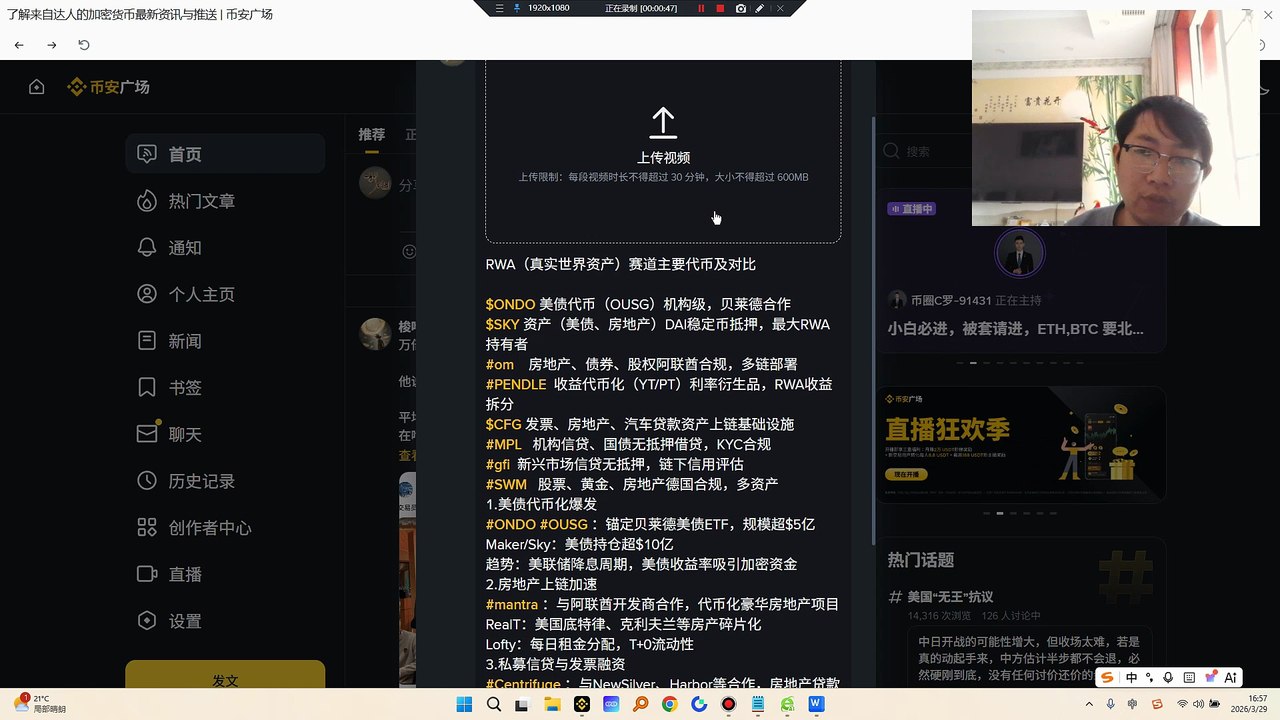
Task: Open 聊天 chat section
Action: pos(225,434)
